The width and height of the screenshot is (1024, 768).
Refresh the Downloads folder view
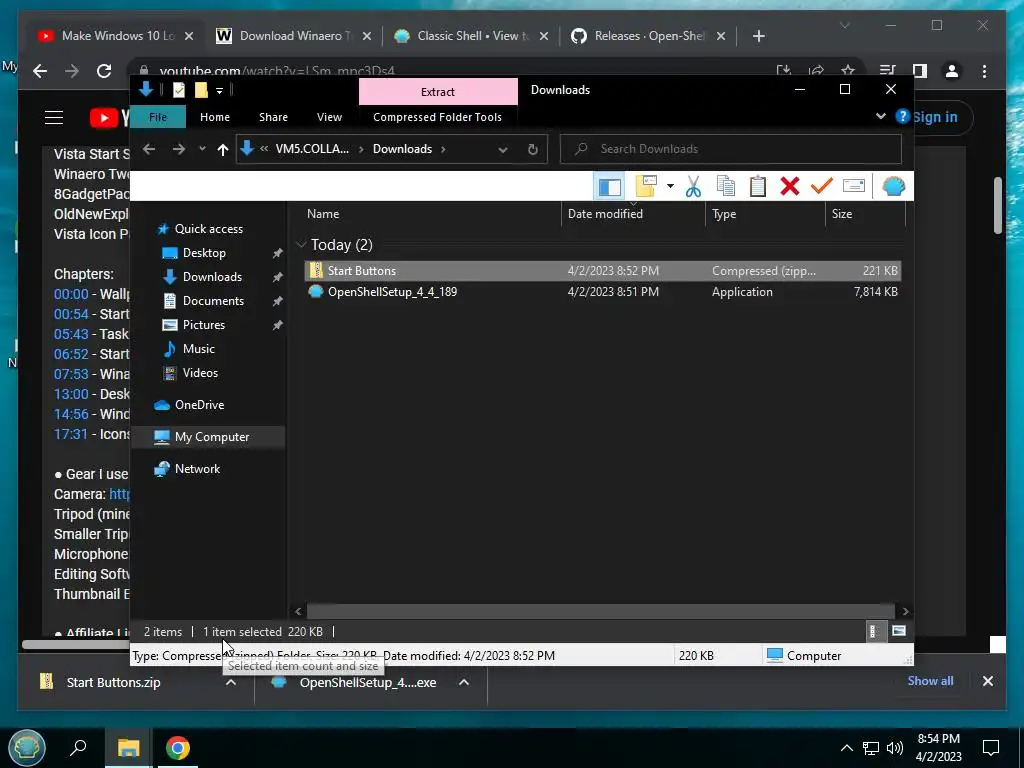click(533, 150)
